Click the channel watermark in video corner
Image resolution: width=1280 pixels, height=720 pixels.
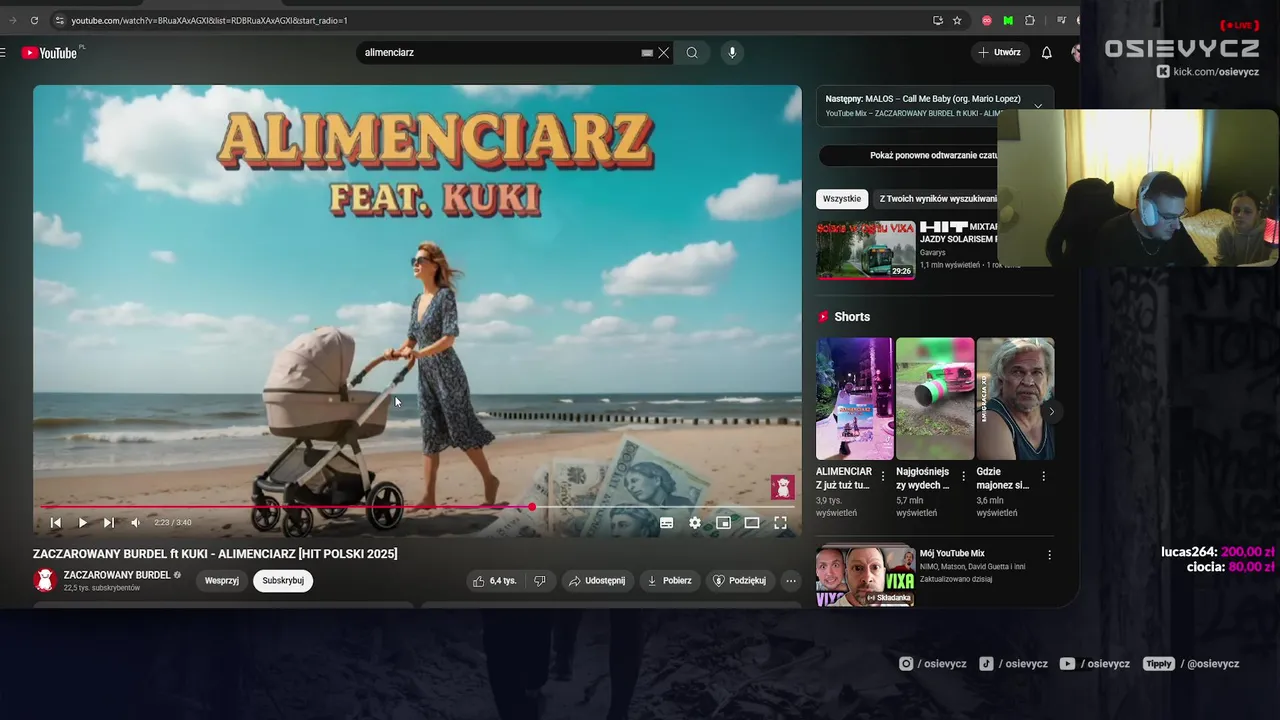[x=782, y=487]
